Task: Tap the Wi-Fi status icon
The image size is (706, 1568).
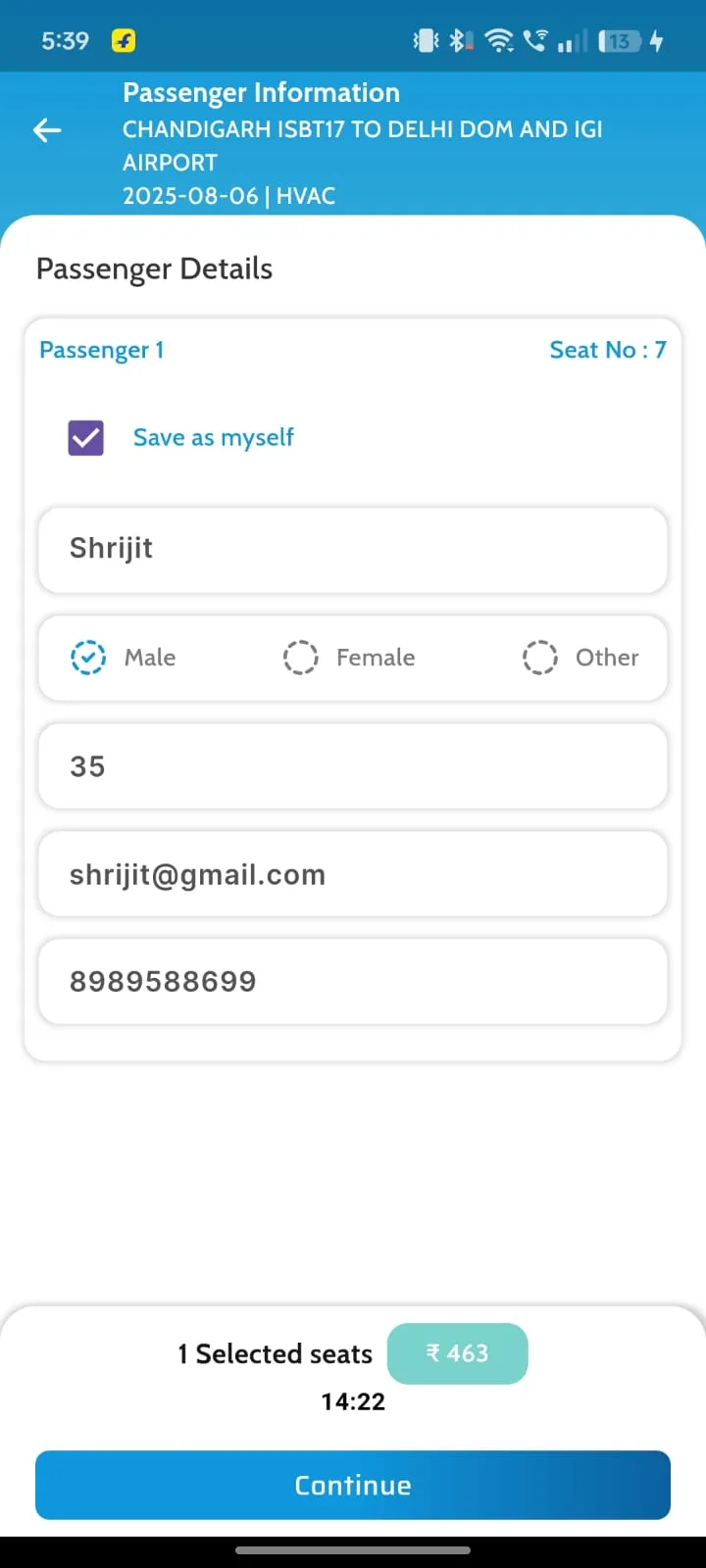Action: click(x=499, y=41)
